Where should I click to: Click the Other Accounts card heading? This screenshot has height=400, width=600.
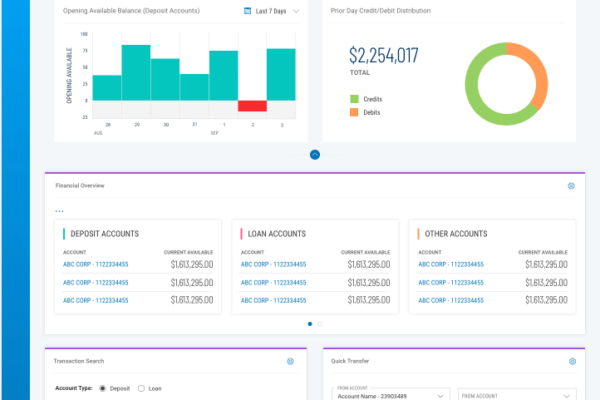tap(456, 234)
